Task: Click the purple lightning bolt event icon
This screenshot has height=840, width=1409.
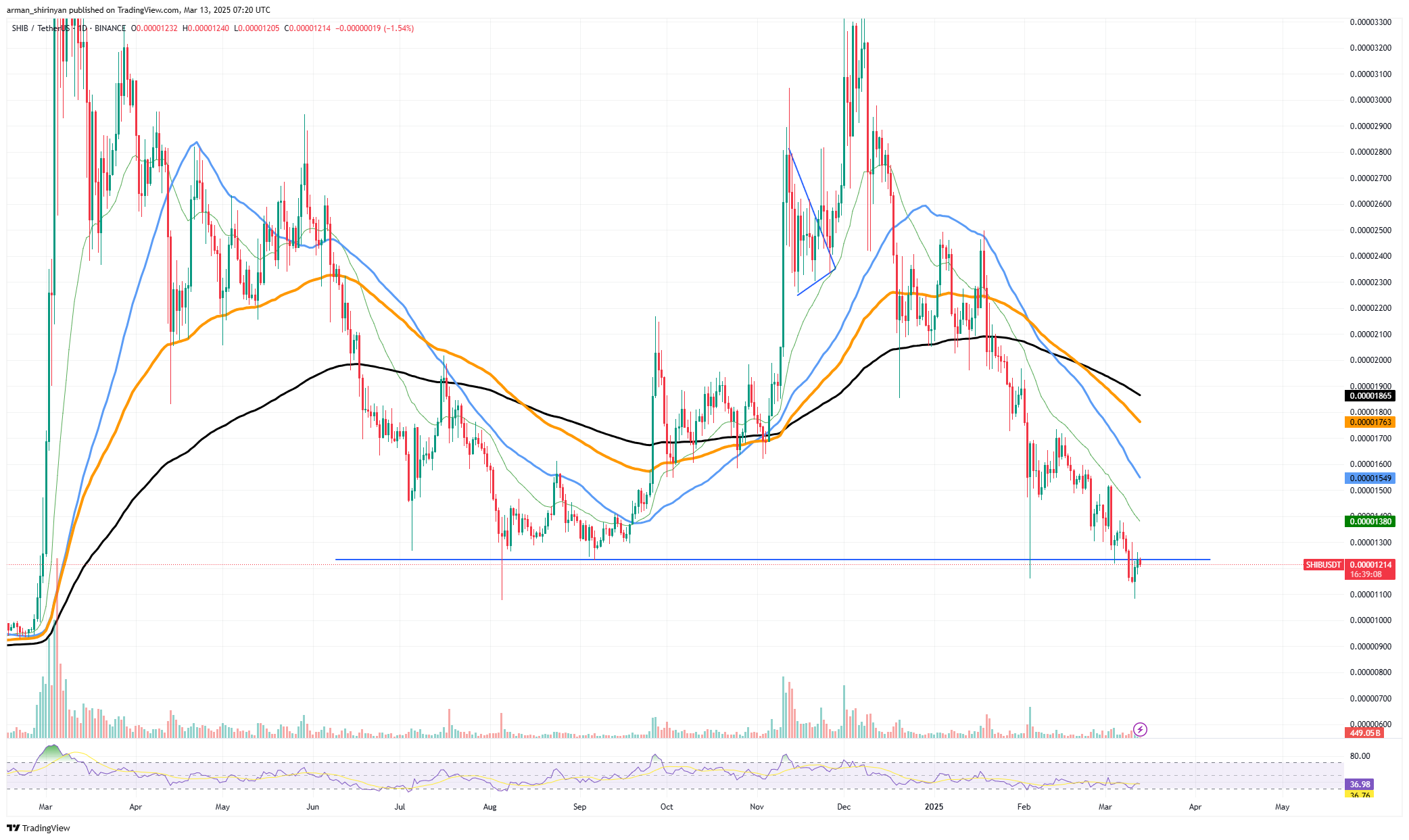Action: [1140, 729]
